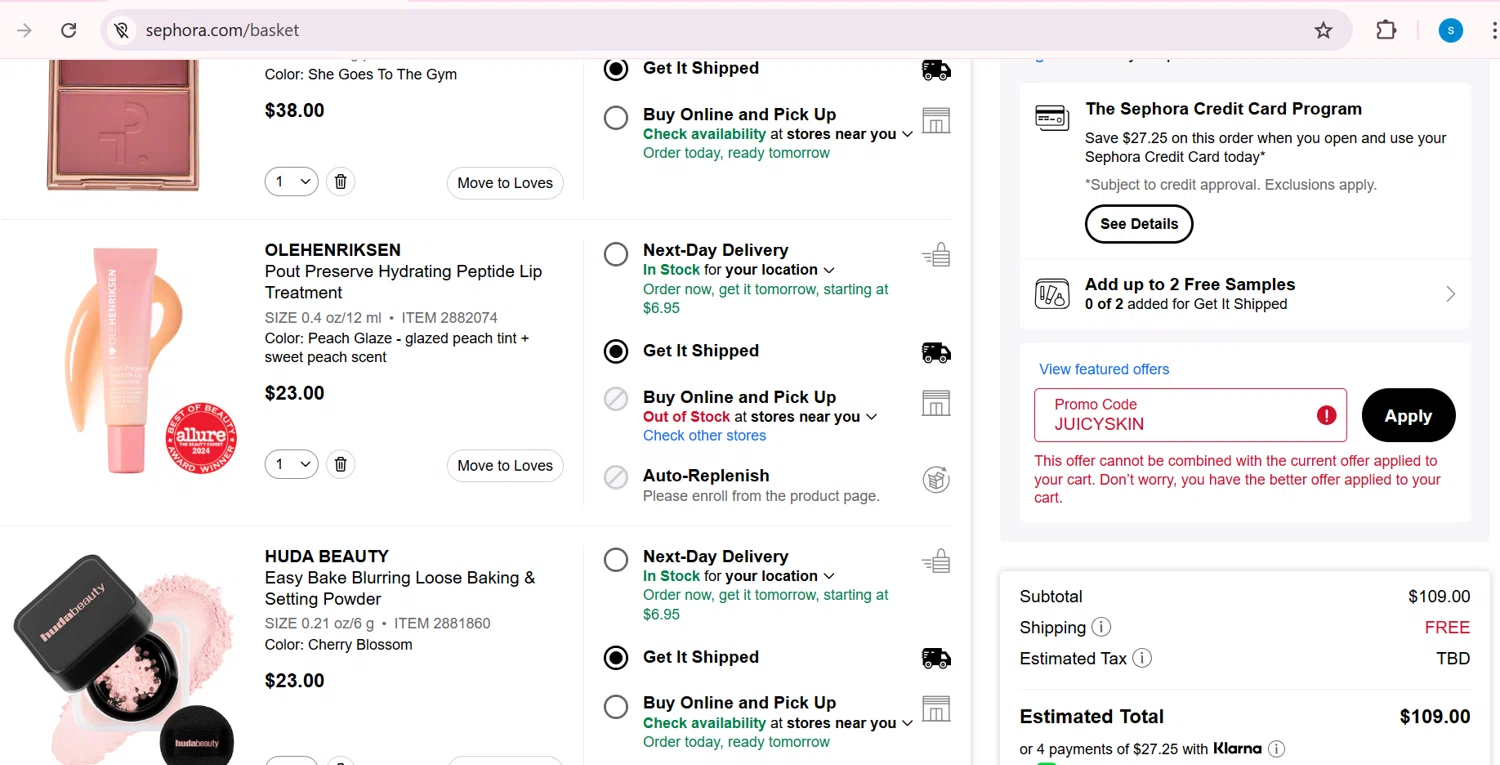Click the store icon for the OLEHENRIKSEN pick up
Image resolution: width=1500 pixels, height=765 pixels.
coord(936,403)
